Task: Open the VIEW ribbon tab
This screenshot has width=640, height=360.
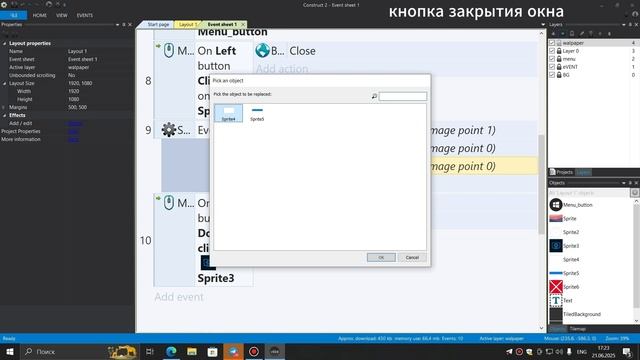Action: point(62,15)
